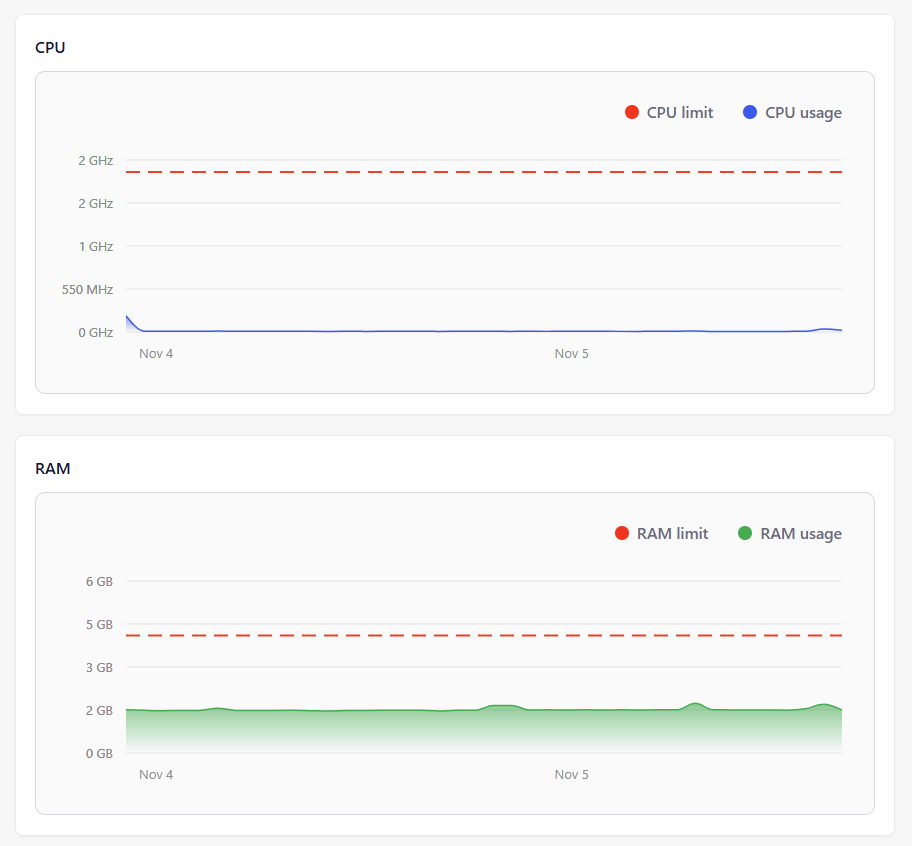Select the RAM section heading

click(52, 469)
